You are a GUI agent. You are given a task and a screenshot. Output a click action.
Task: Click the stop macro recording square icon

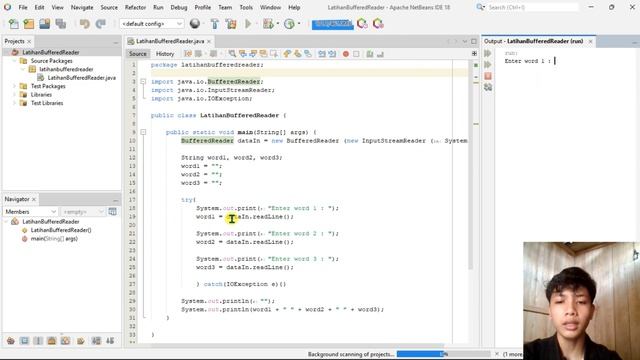pyautogui.click(x=356, y=54)
